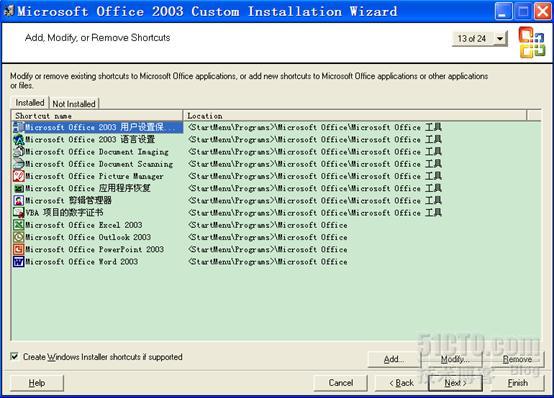Click the Office logo in the wizard header
Viewport: 554px width, 398px height.
pyautogui.click(x=532, y=42)
